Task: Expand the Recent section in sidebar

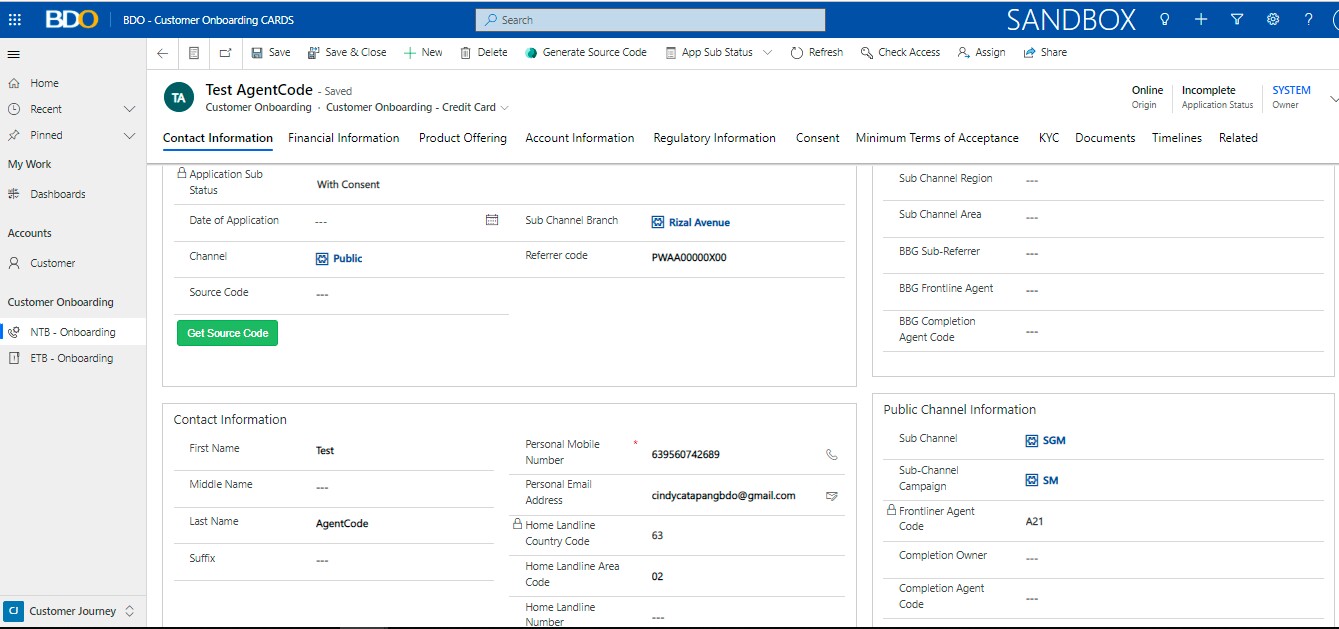Action: pos(129,109)
